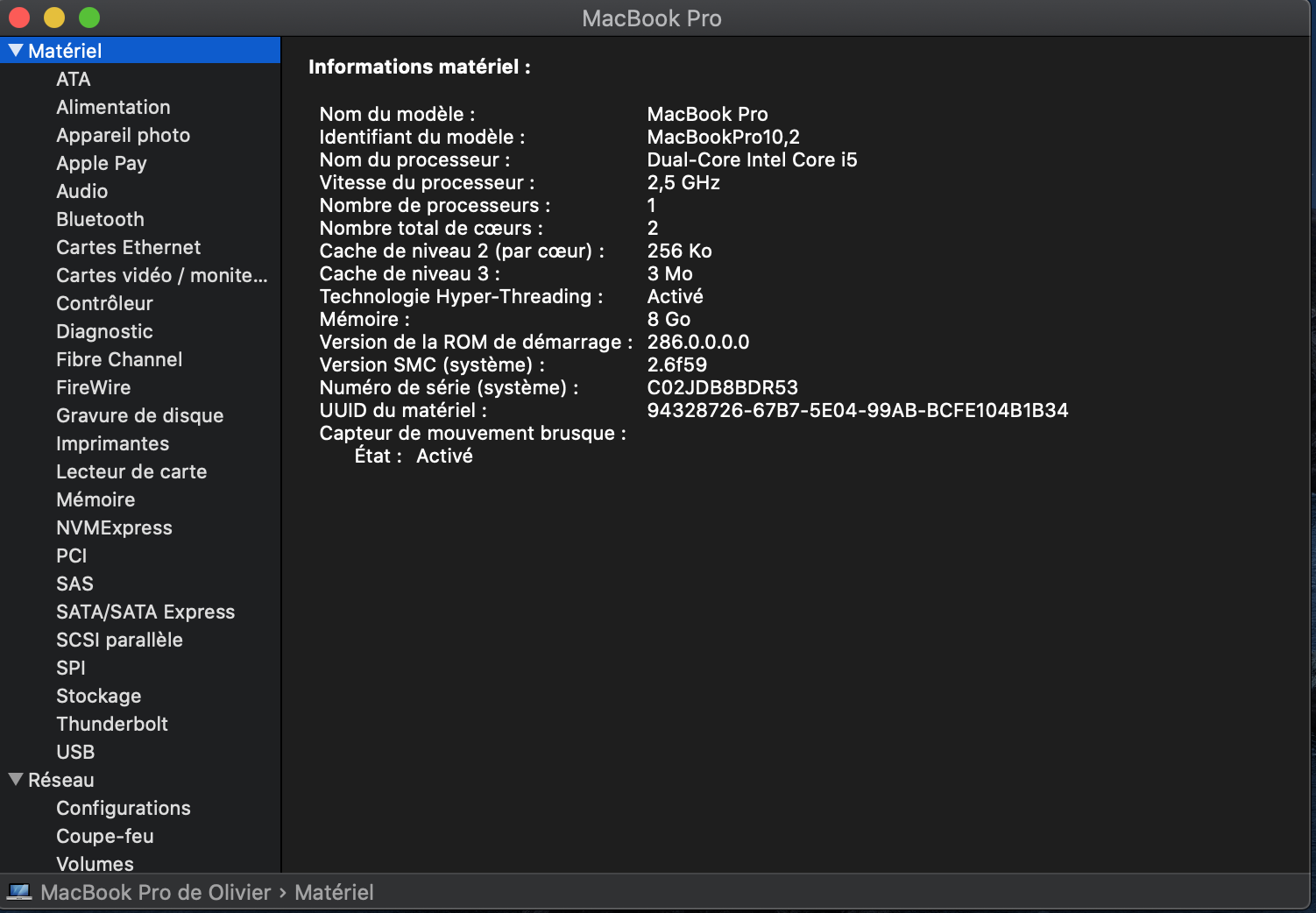Click the serial number value C02JDB8BDR53
The width and height of the screenshot is (1316, 913).
[722, 387]
